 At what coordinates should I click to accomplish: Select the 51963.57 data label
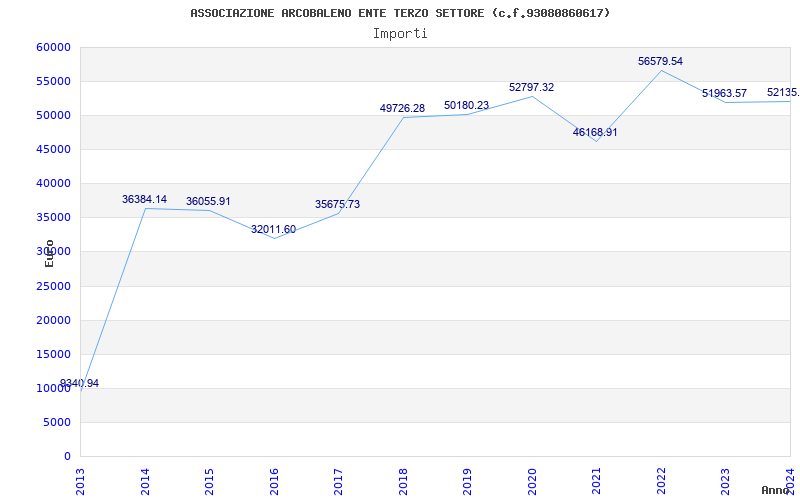coord(724,94)
